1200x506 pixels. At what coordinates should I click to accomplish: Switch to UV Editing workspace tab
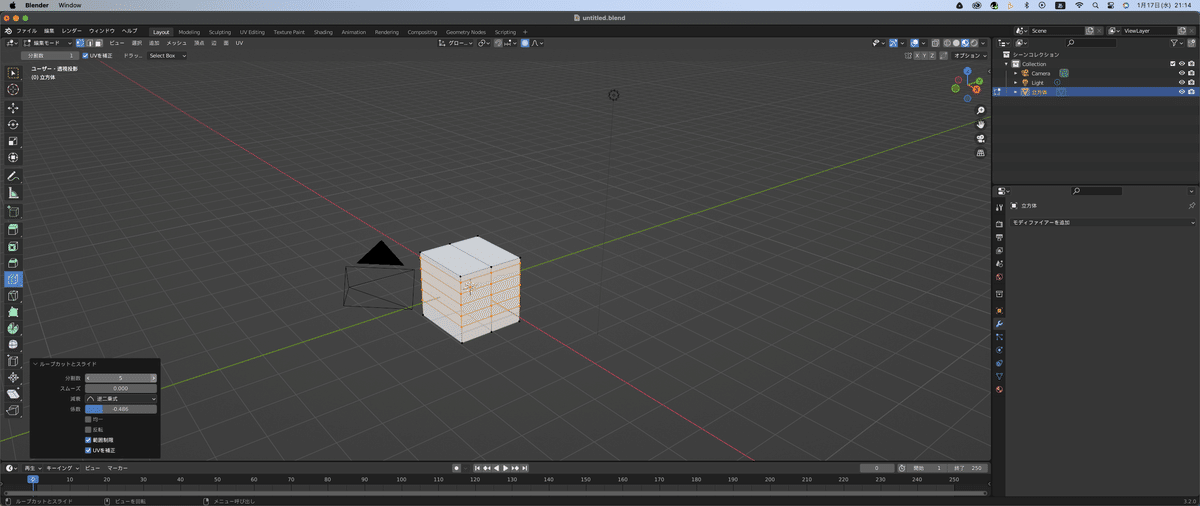click(252, 32)
